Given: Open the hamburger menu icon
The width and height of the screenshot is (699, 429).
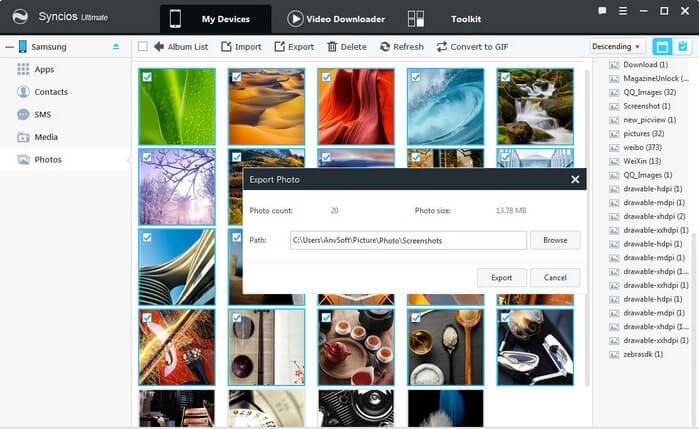Looking at the screenshot, I should click(623, 11).
